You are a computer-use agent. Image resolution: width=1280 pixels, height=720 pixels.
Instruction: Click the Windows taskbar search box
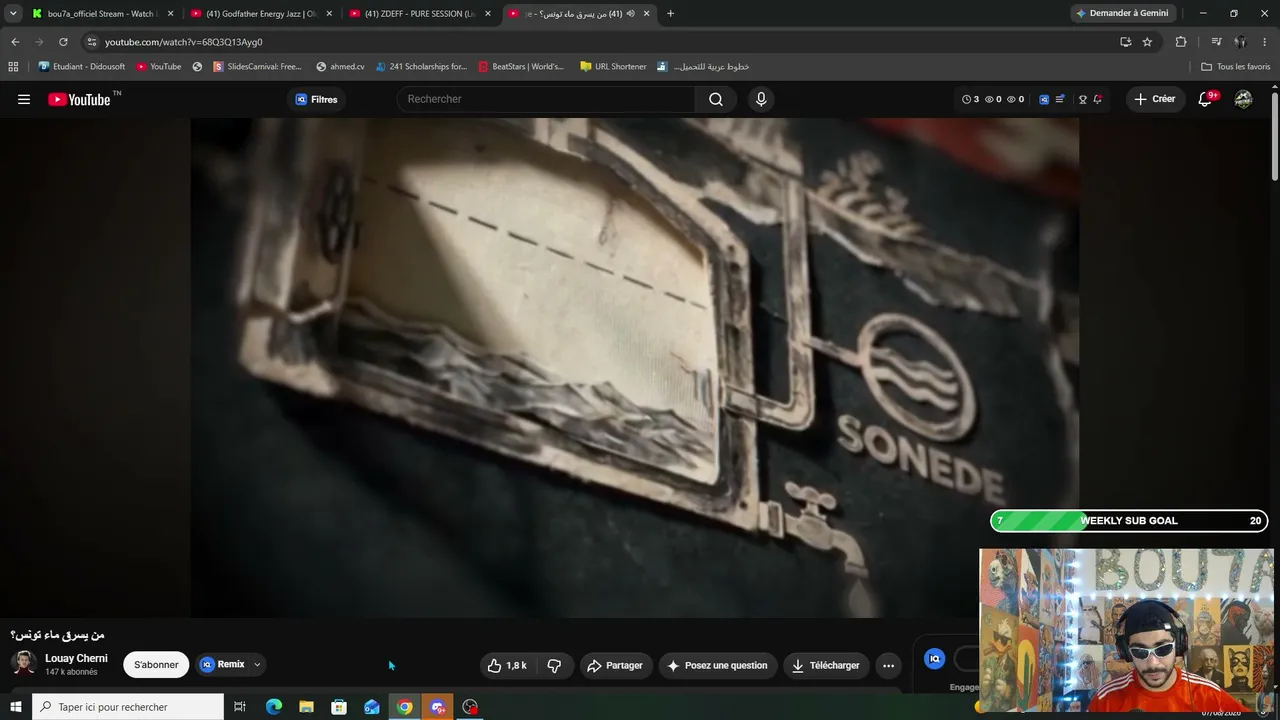click(128, 707)
